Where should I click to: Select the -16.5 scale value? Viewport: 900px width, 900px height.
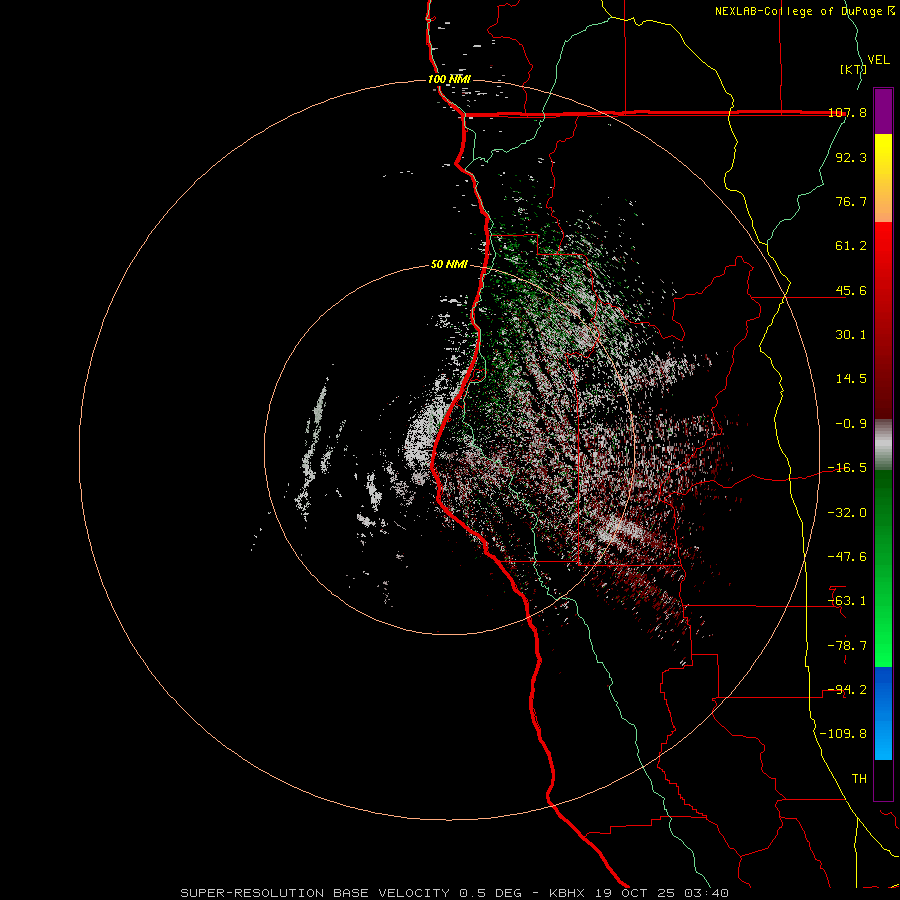click(847, 468)
